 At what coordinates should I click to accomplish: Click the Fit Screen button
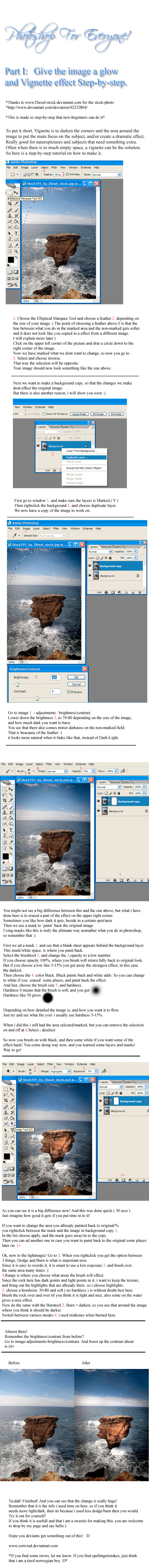pyautogui.click(x=99, y=414)
